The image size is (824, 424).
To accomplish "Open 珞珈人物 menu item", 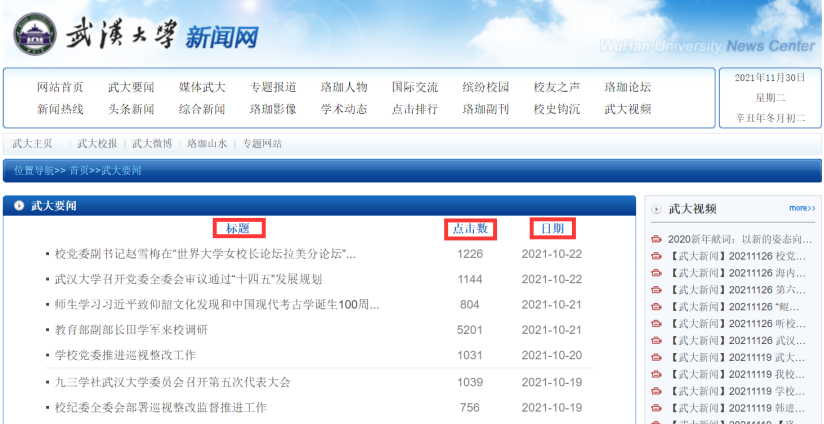I will coord(344,87).
